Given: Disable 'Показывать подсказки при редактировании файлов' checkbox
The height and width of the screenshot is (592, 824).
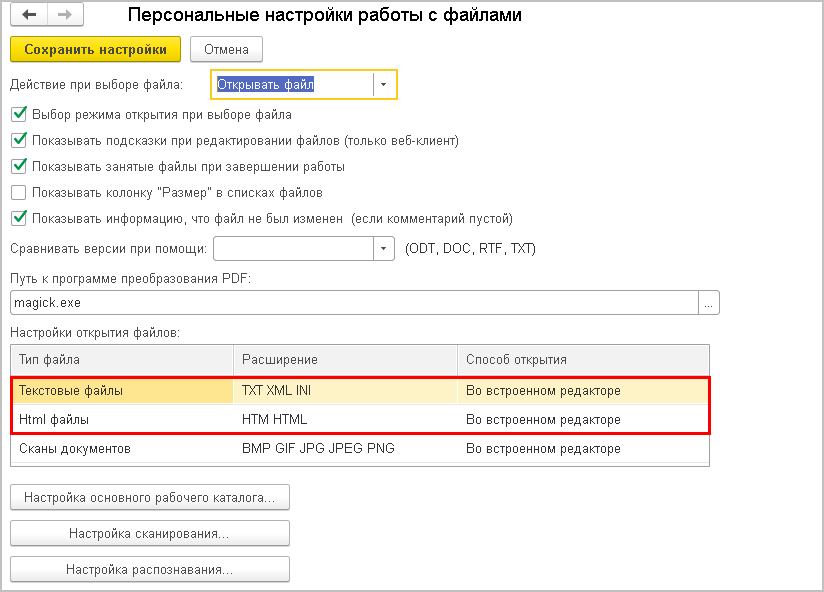Looking at the screenshot, I should pyautogui.click(x=18, y=141).
